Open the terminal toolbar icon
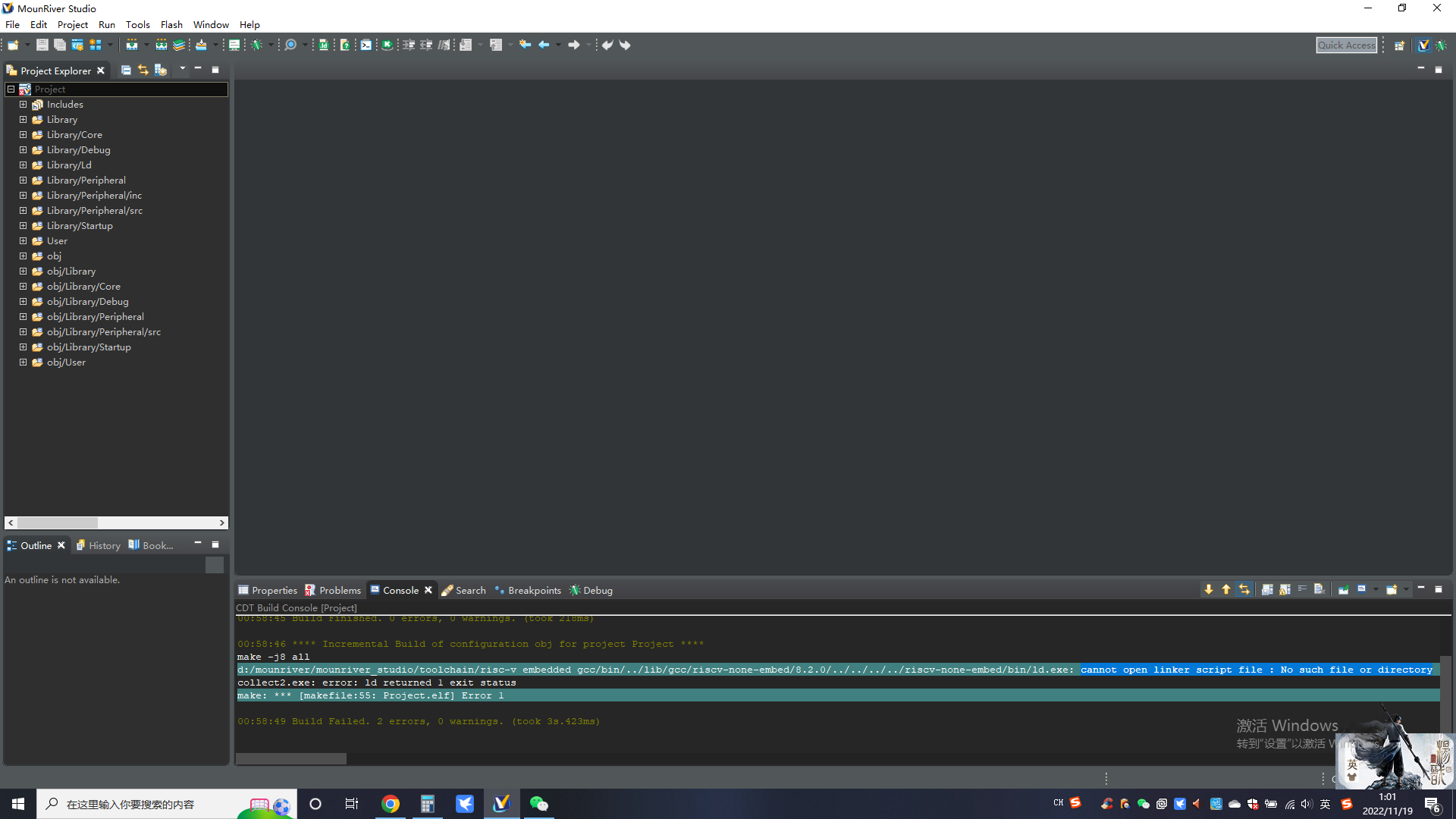 (366, 45)
